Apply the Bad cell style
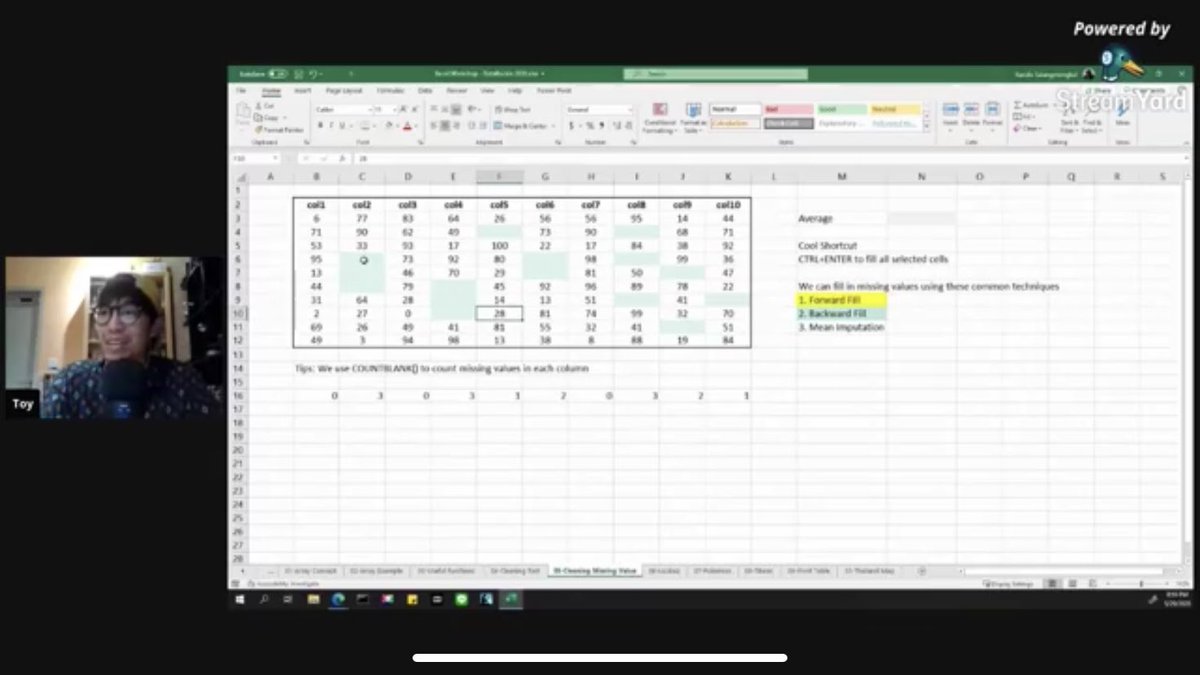1200x675 pixels. pos(789,109)
